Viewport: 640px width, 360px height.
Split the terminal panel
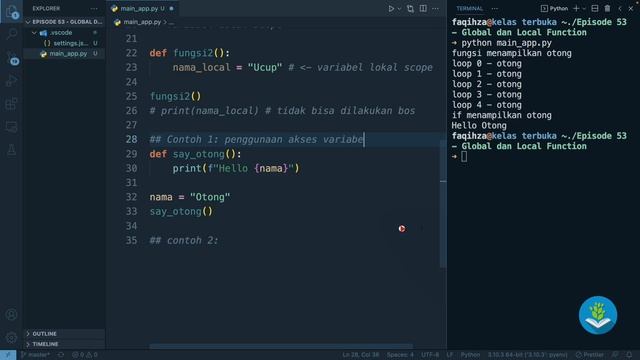click(595, 9)
